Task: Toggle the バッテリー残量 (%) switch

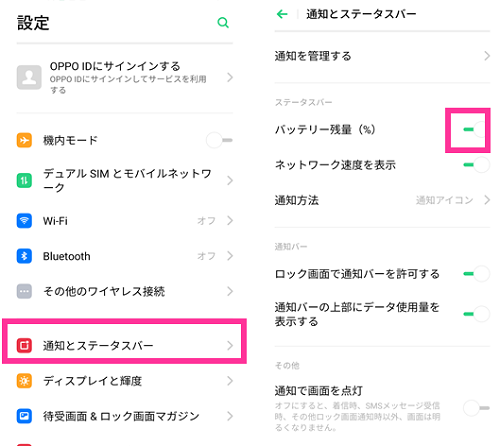Action: tap(476, 129)
